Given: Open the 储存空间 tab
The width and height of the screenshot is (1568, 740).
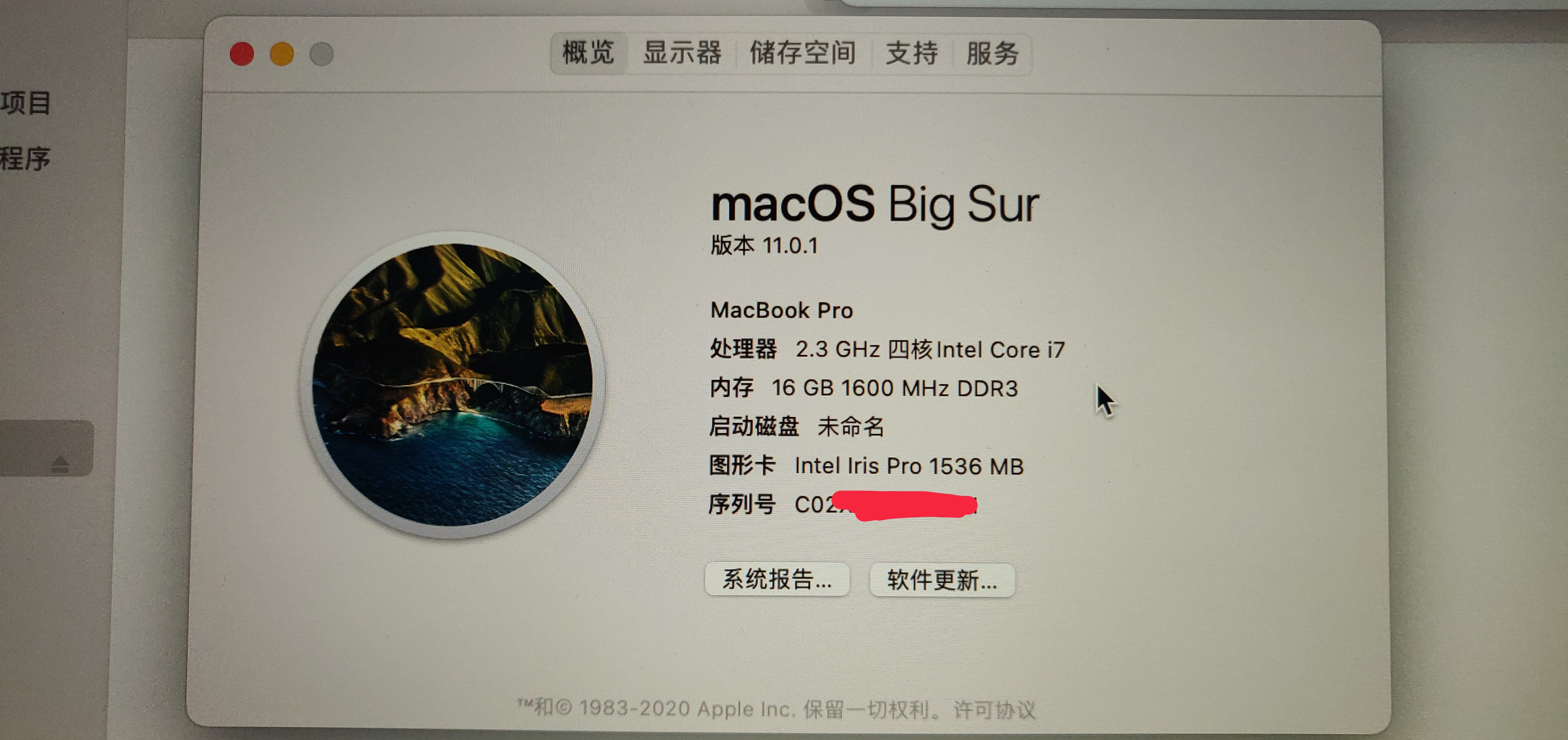Looking at the screenshot, I should [x=802, y=53].
